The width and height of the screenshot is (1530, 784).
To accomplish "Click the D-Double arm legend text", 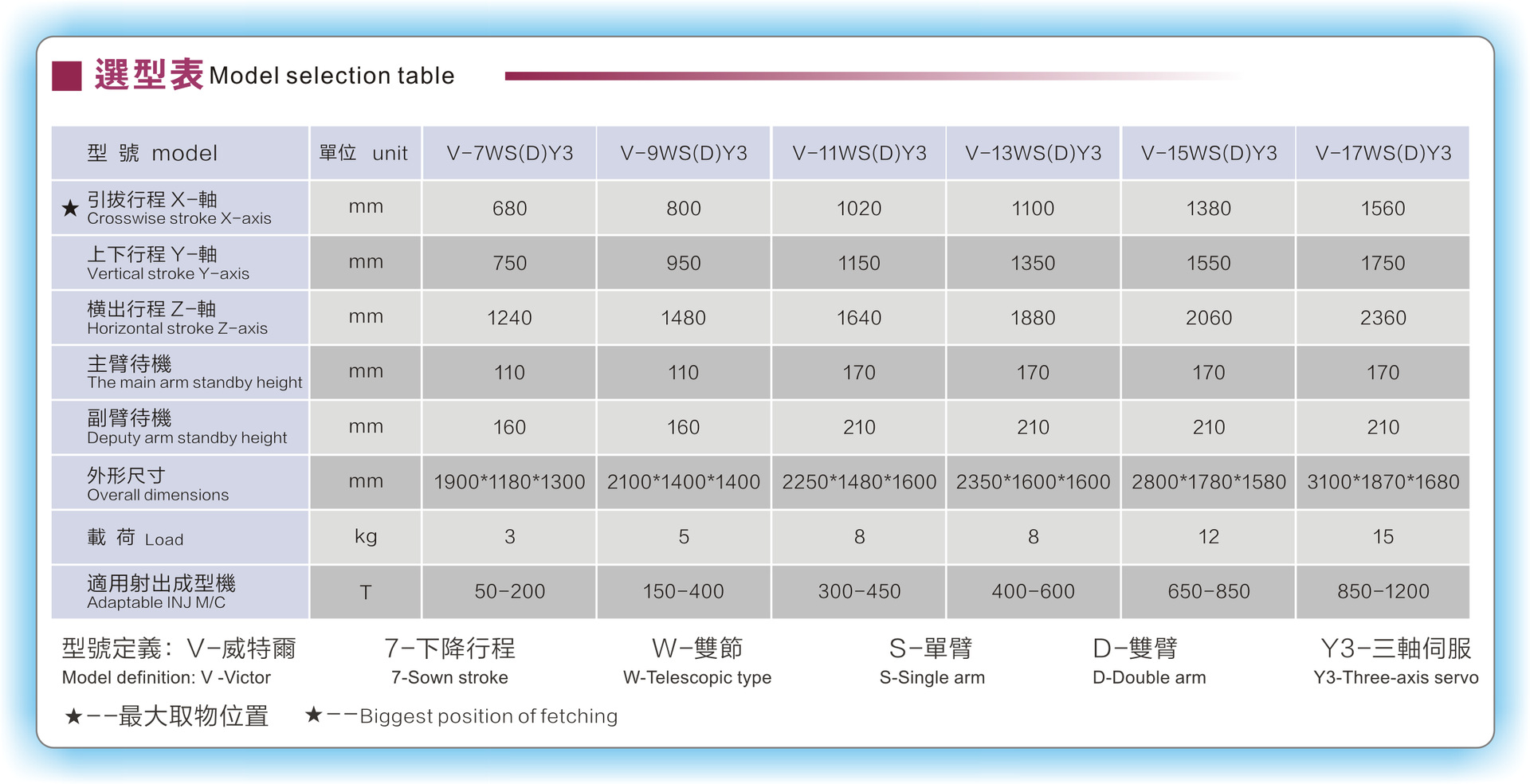I will tap(1149, 678).
